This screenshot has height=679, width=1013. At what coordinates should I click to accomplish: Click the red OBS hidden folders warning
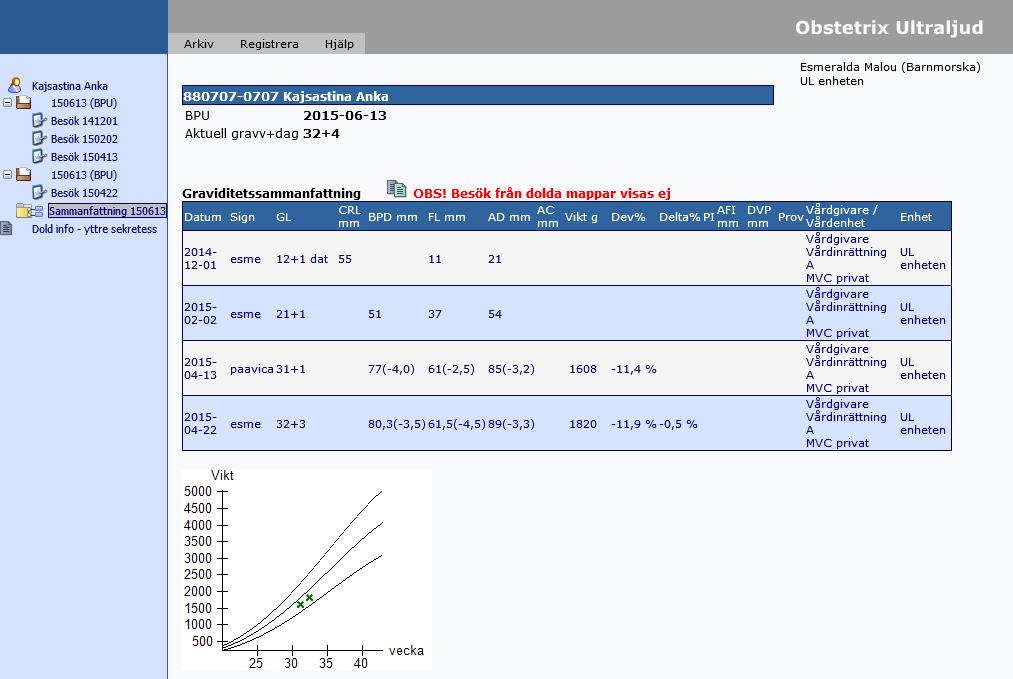coord(541,193)
